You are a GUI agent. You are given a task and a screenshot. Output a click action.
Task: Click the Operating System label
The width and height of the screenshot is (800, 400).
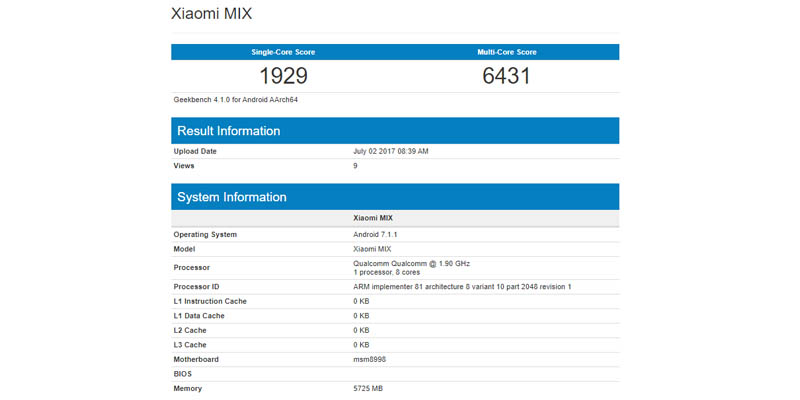click(205, 235)
